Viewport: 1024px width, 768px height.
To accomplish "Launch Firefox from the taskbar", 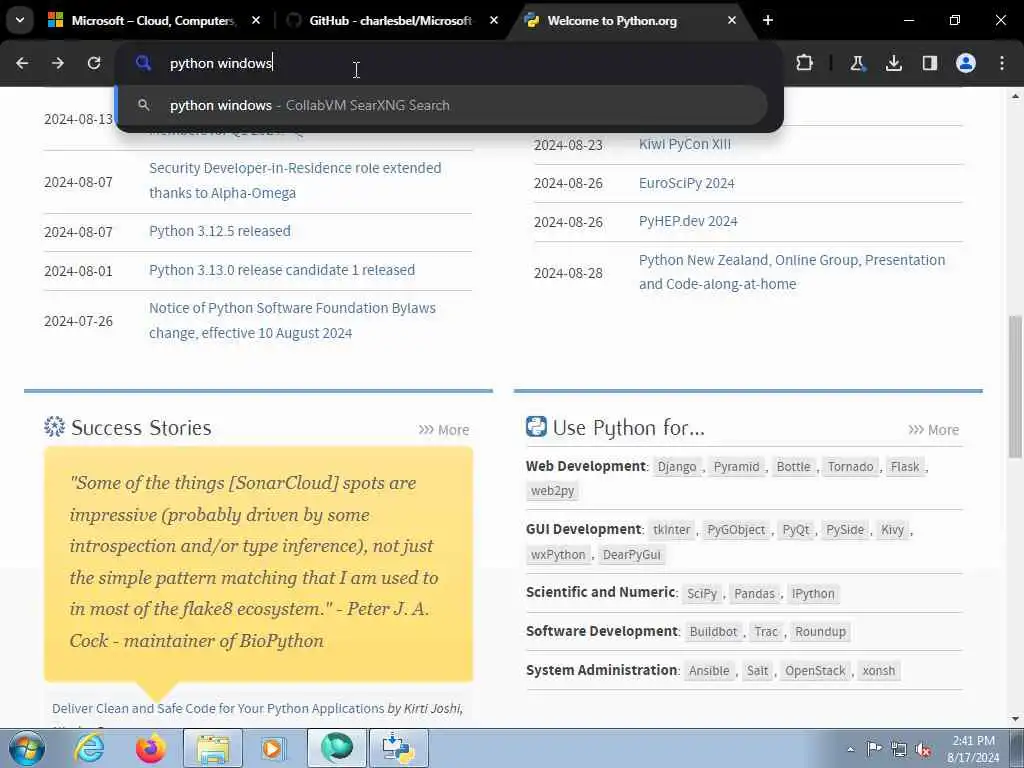I will pos(150,748).
